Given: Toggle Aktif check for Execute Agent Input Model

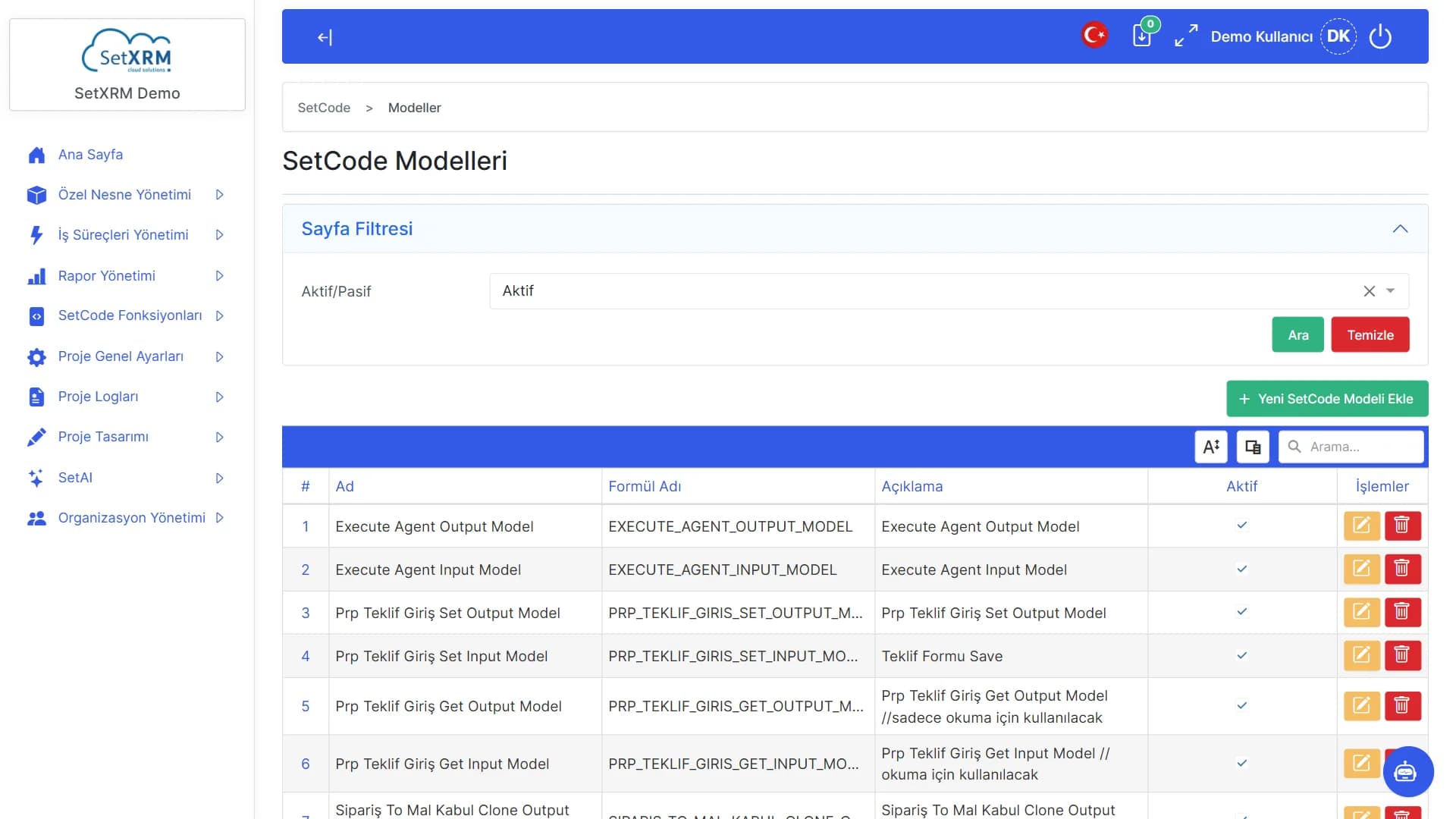Looking at the screenshot, I should (1242, 569).
